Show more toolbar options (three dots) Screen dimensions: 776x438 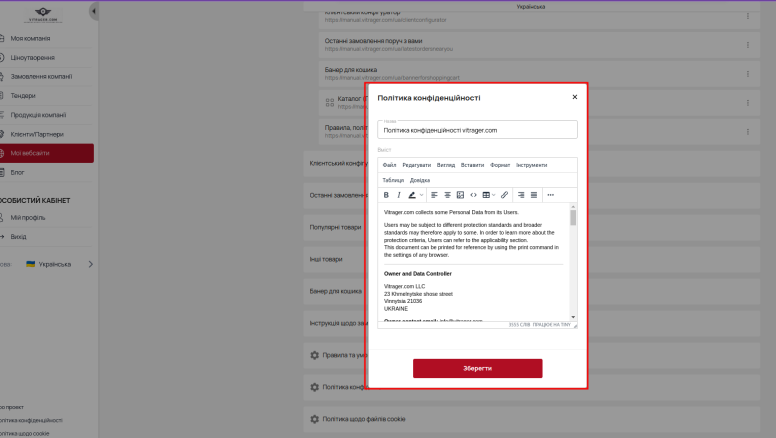(550, 195)
